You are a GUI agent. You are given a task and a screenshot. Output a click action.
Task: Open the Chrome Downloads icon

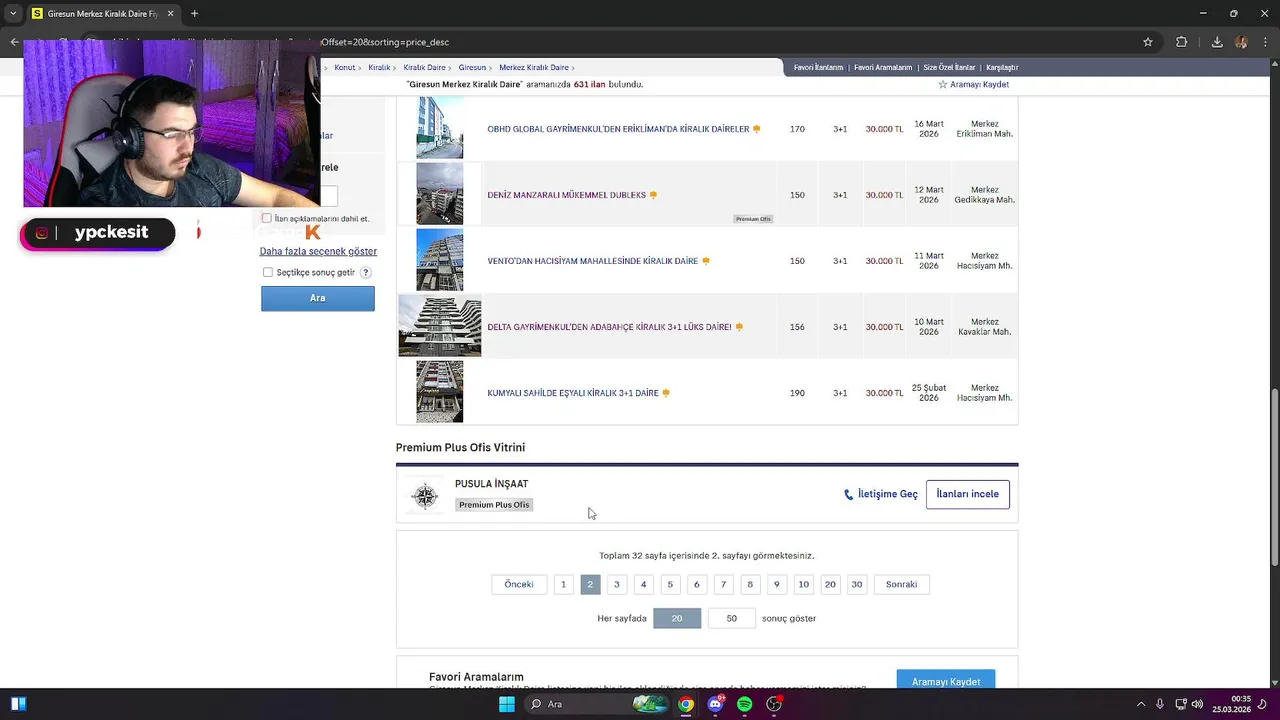point(1217,42)
